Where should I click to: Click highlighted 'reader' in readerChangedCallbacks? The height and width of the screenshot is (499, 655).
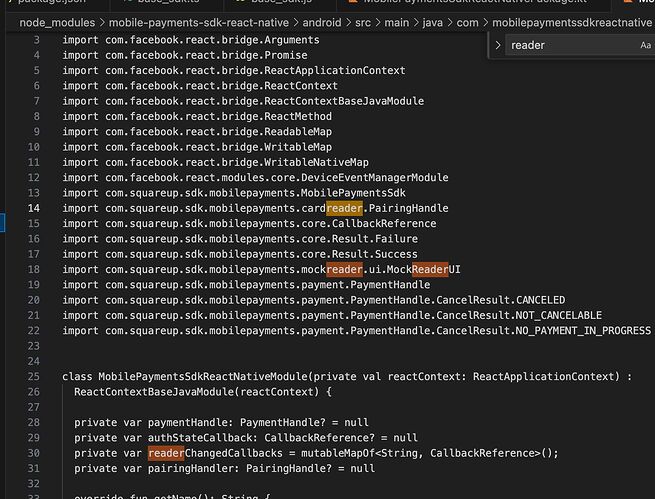(x=166, y=453)
